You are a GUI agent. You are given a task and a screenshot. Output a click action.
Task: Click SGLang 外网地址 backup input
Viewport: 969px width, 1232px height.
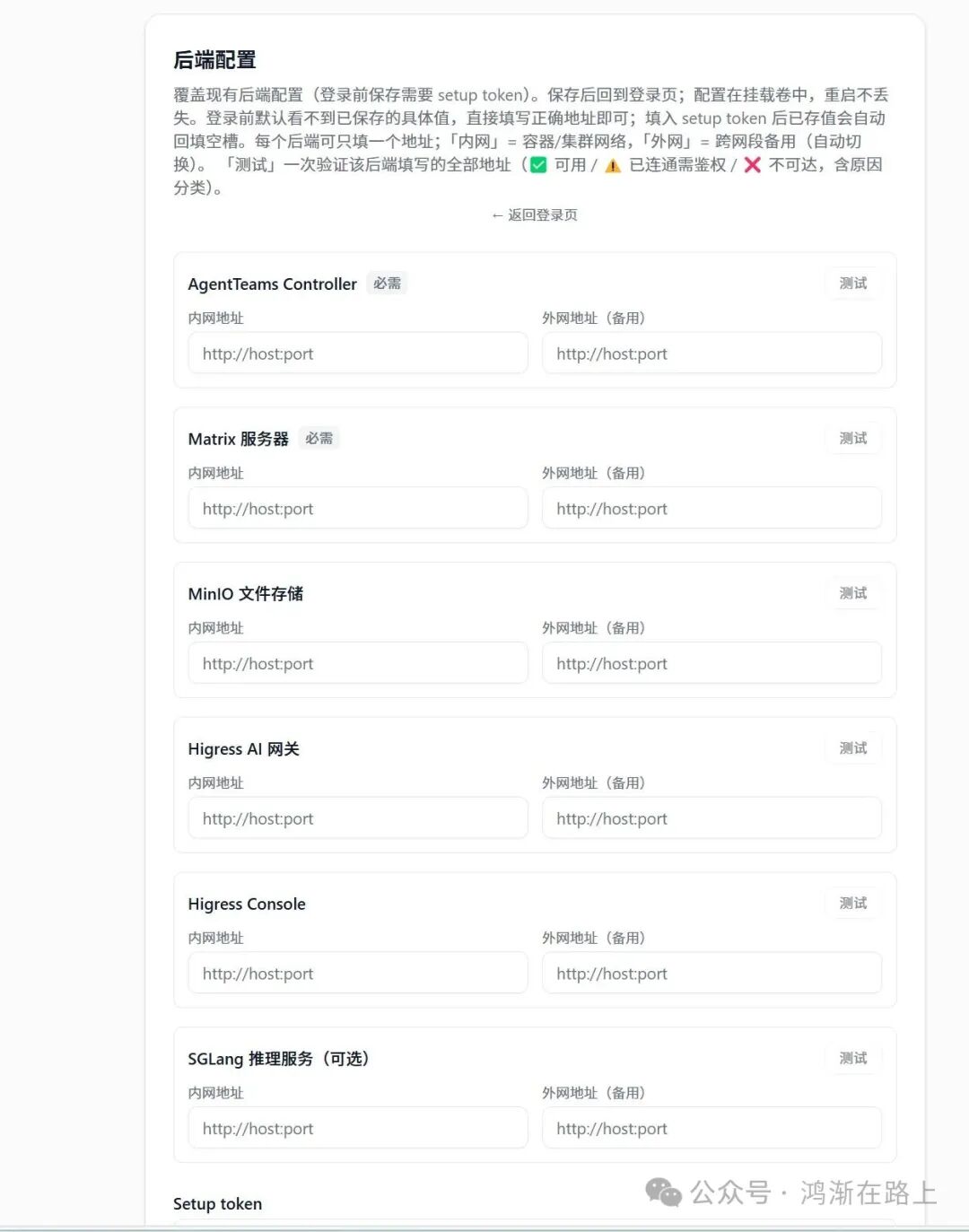[711, 1129]
